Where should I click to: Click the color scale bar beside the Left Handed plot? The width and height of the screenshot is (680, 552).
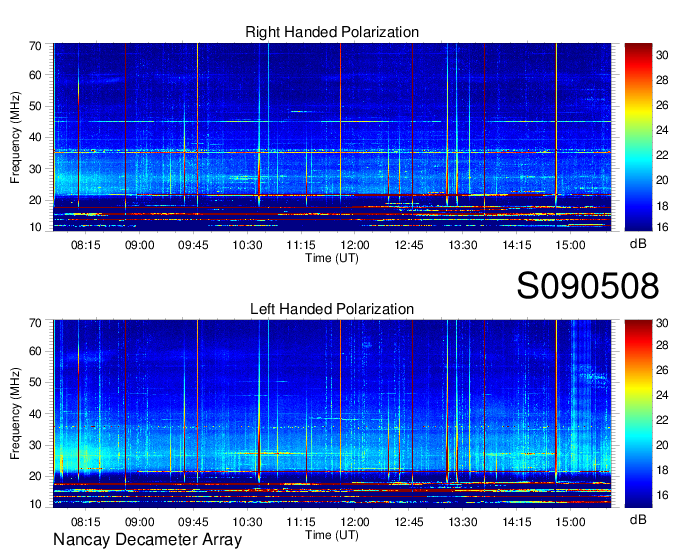point(638,414)
